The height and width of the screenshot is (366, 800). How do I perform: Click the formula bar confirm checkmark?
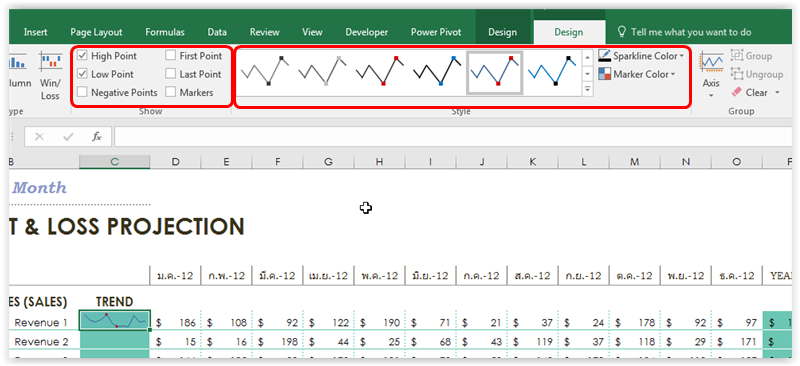pyautogui.click(x=68, y=137)
